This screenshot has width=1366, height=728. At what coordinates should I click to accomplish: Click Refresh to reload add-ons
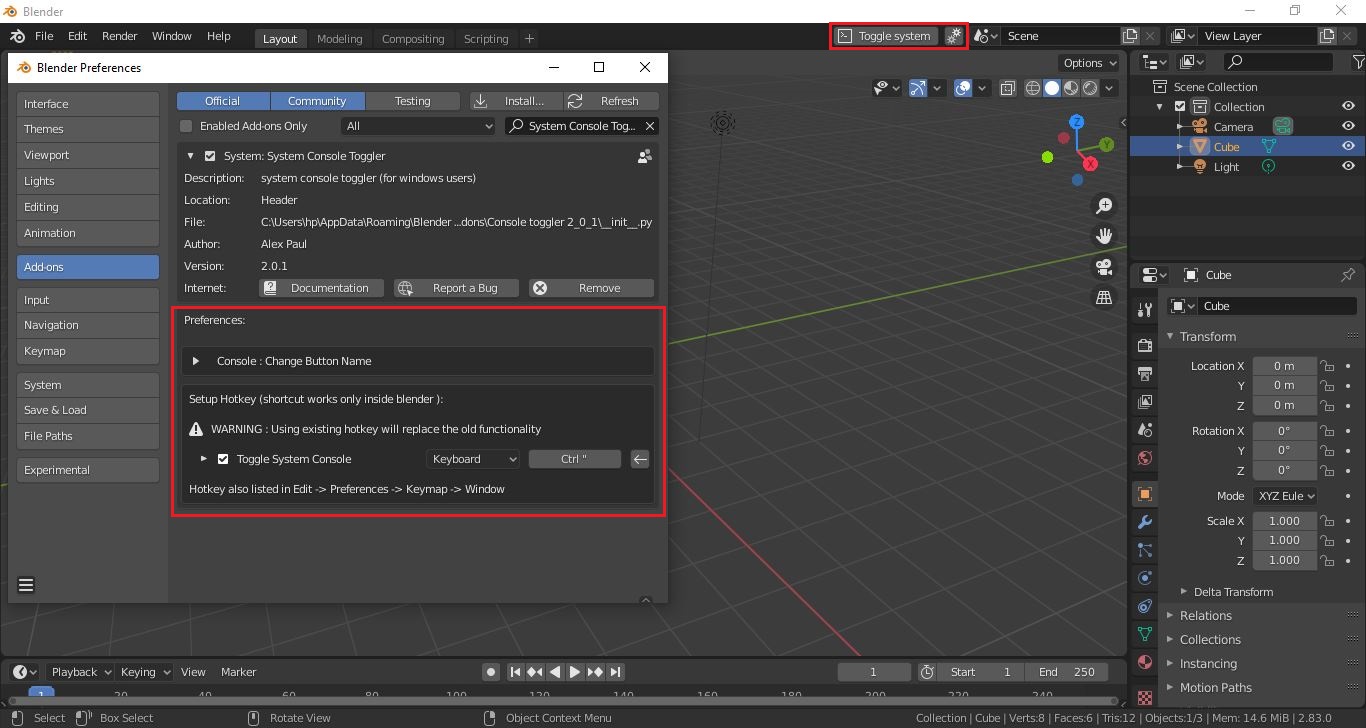coord(610,100)
